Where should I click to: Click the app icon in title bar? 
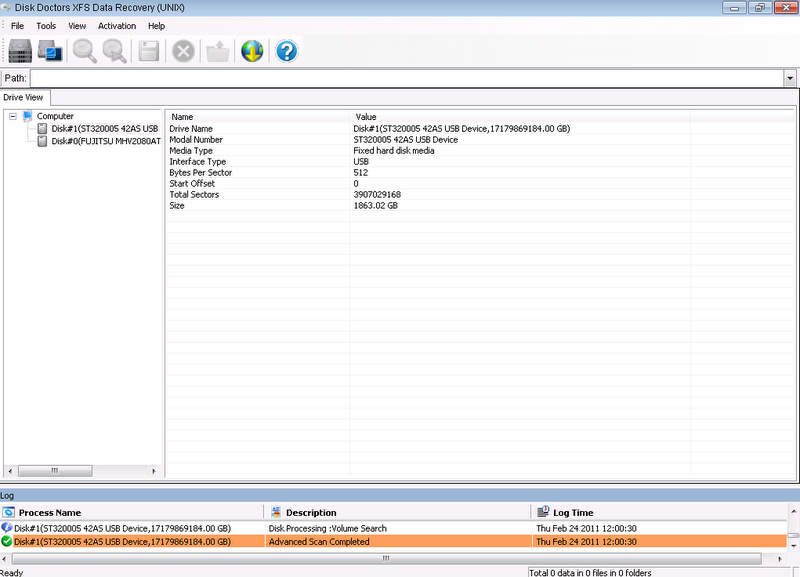click(6, 8)
